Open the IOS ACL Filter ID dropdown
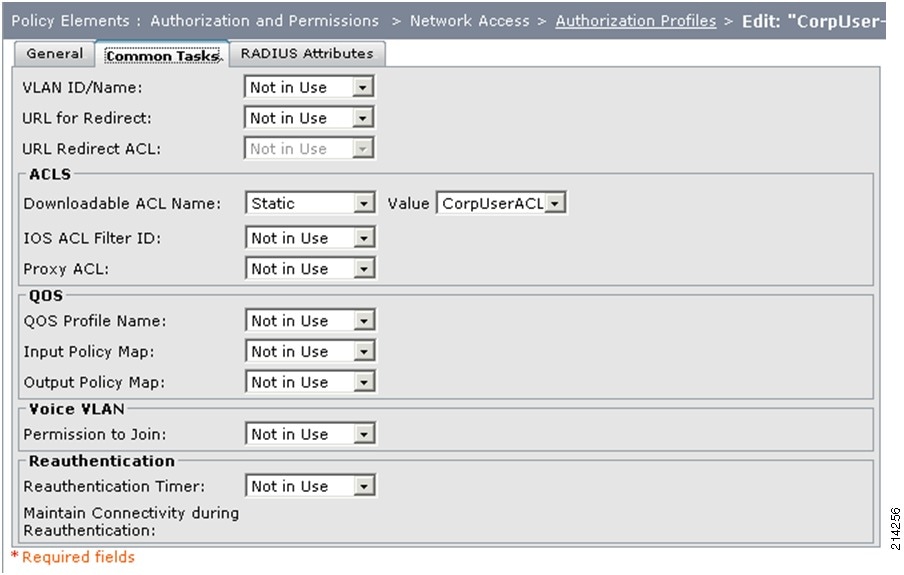Screen dimensions: 904x575 310,238
